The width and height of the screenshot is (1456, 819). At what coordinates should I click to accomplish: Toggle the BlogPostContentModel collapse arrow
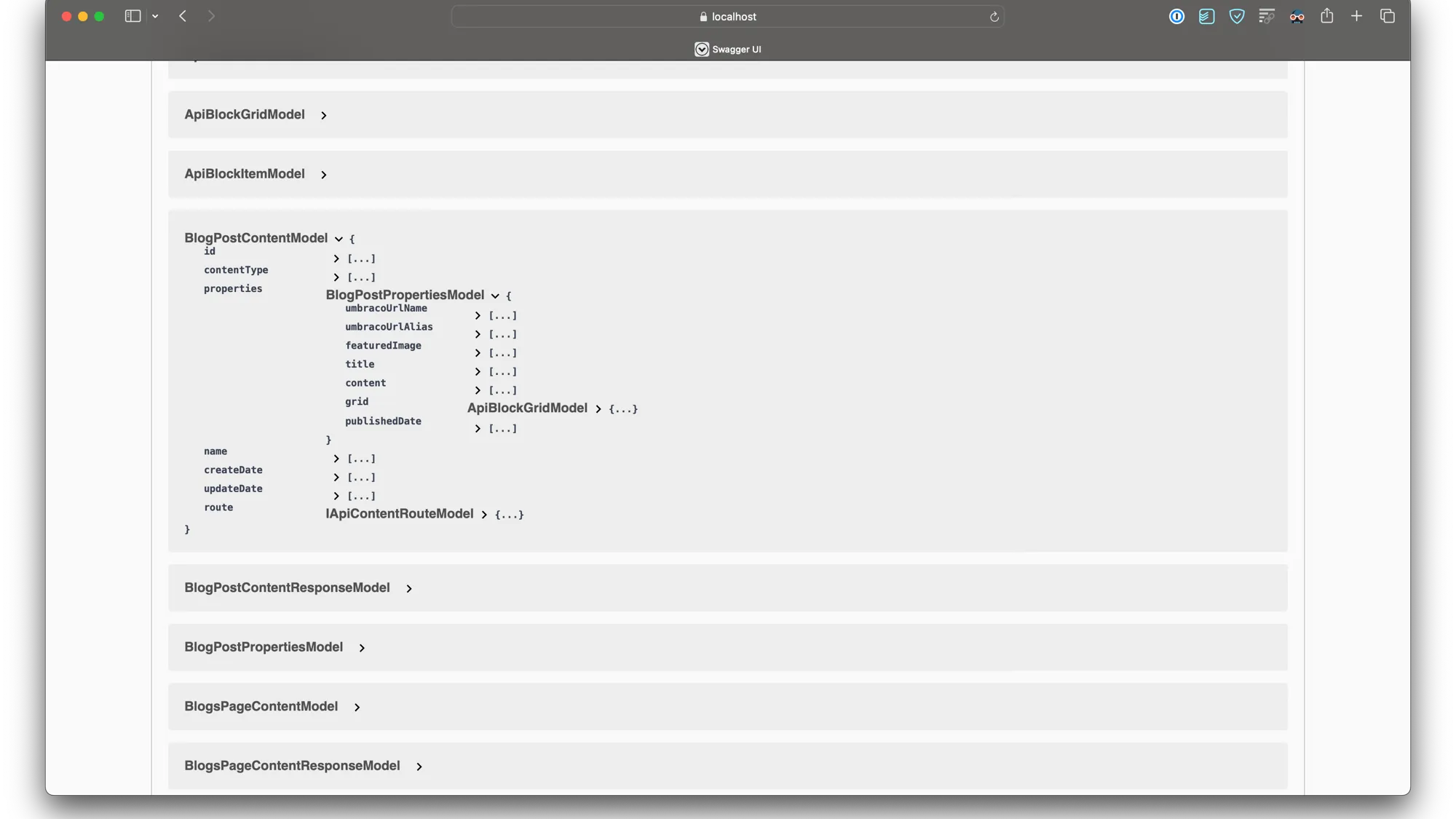point(339,238)
